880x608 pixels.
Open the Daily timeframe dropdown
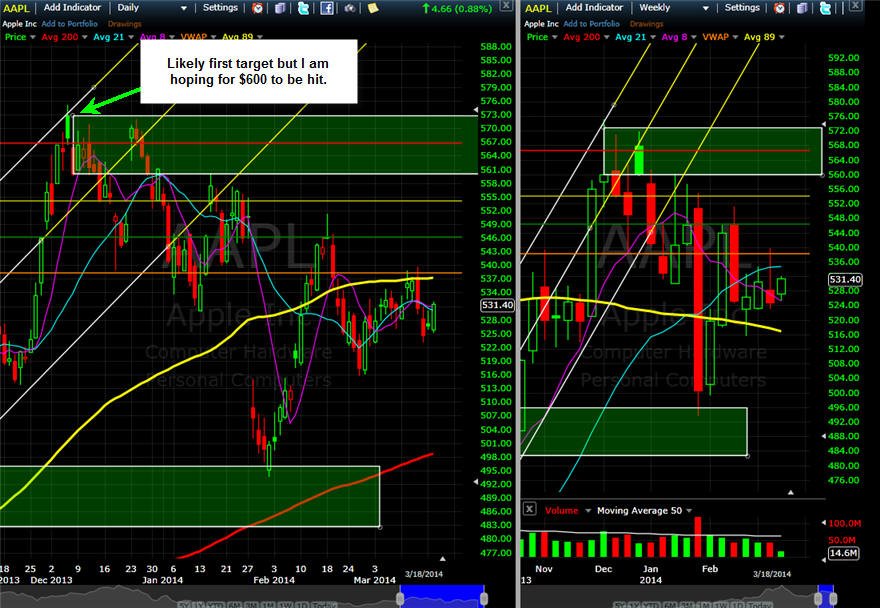[153, 8]
